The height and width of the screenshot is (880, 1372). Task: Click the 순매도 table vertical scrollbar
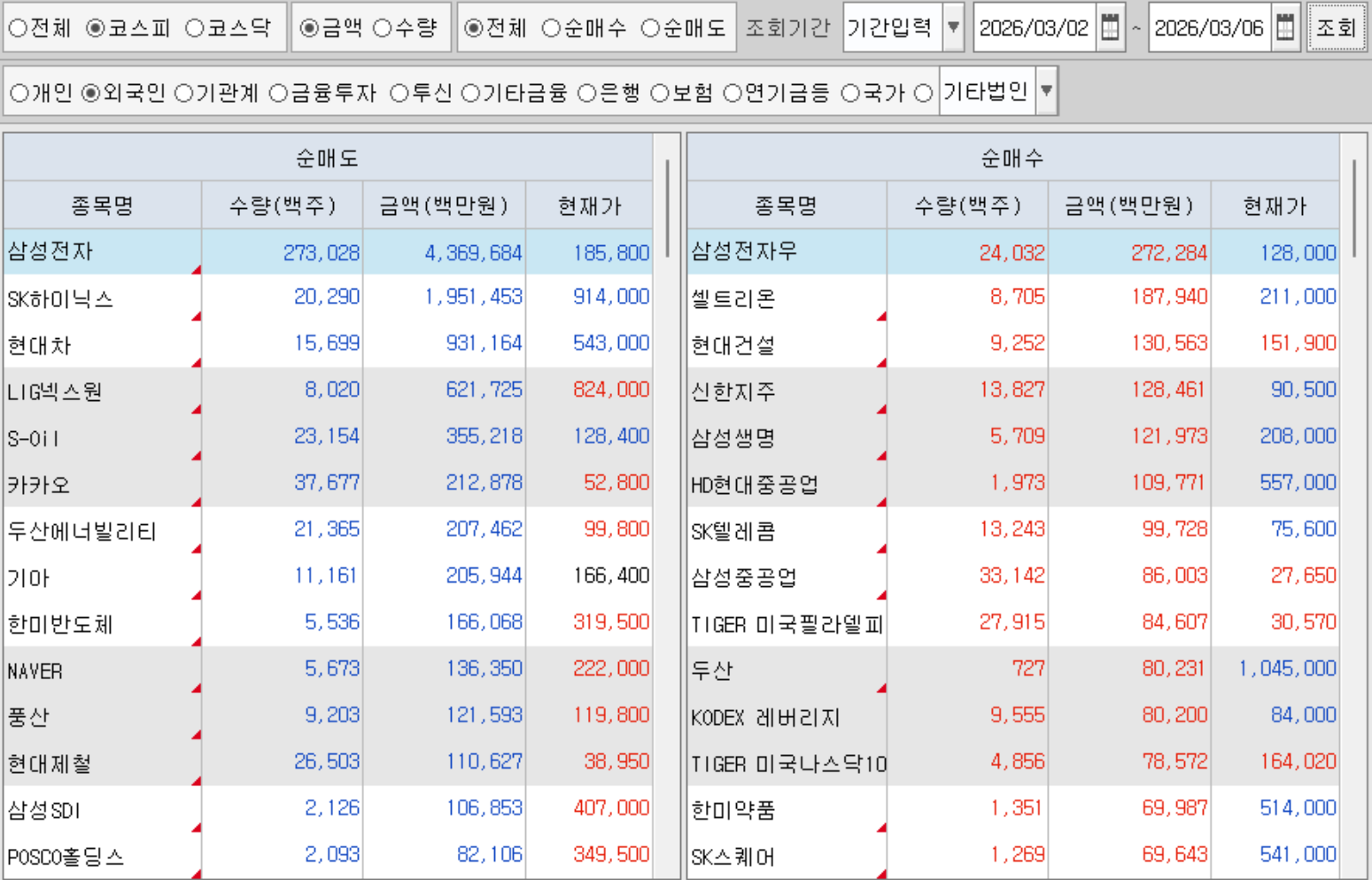667,209
